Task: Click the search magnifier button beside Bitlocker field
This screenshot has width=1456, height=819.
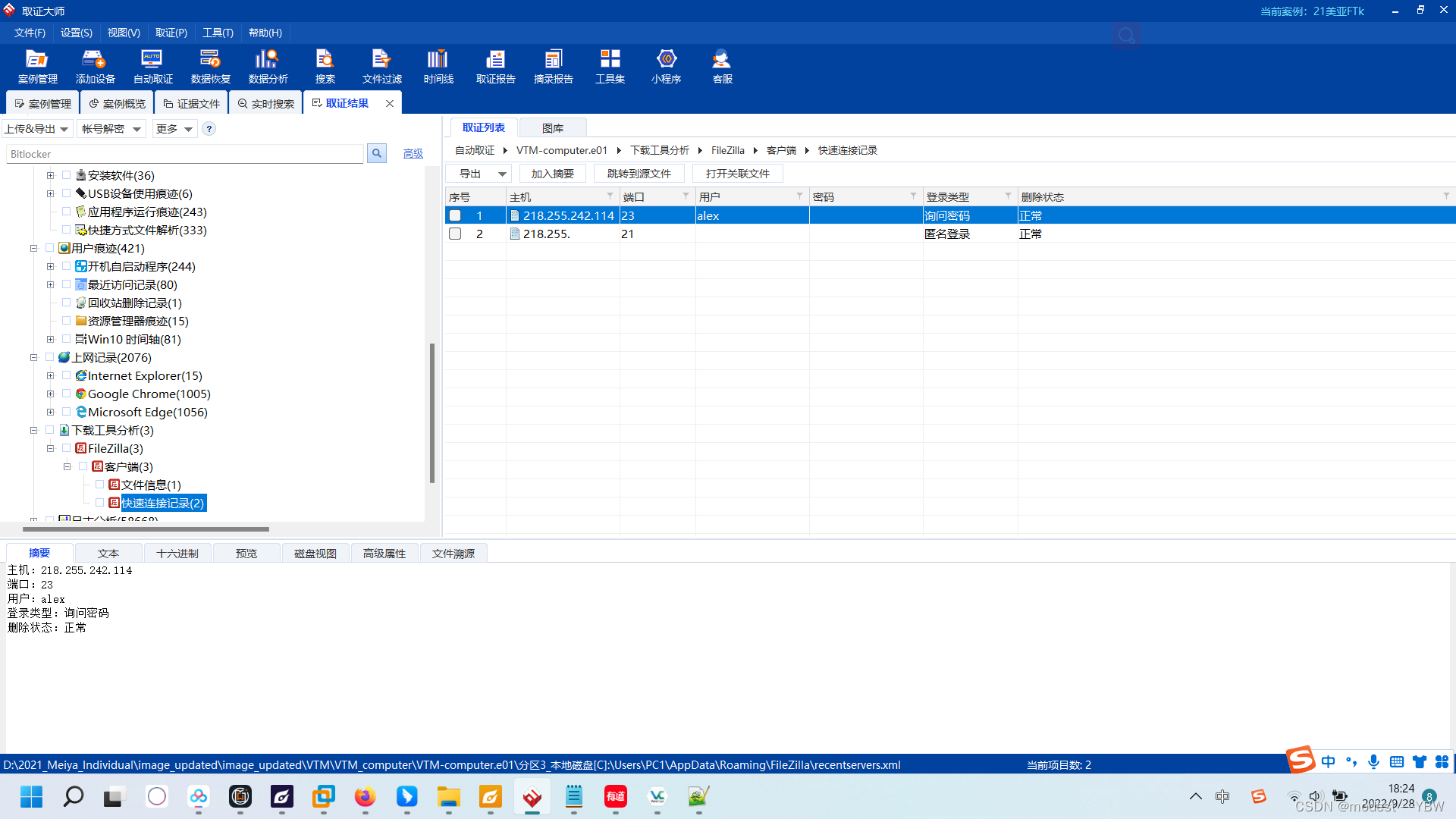Action: point(376,154)
